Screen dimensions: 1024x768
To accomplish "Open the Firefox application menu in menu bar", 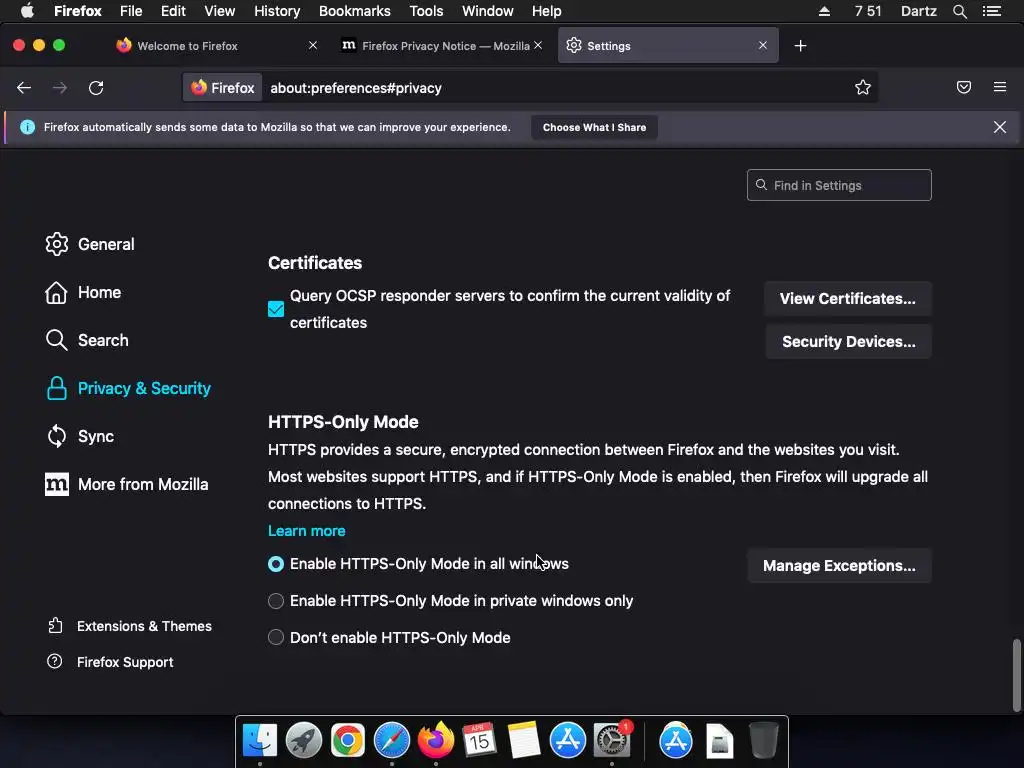I will point(78,11).
